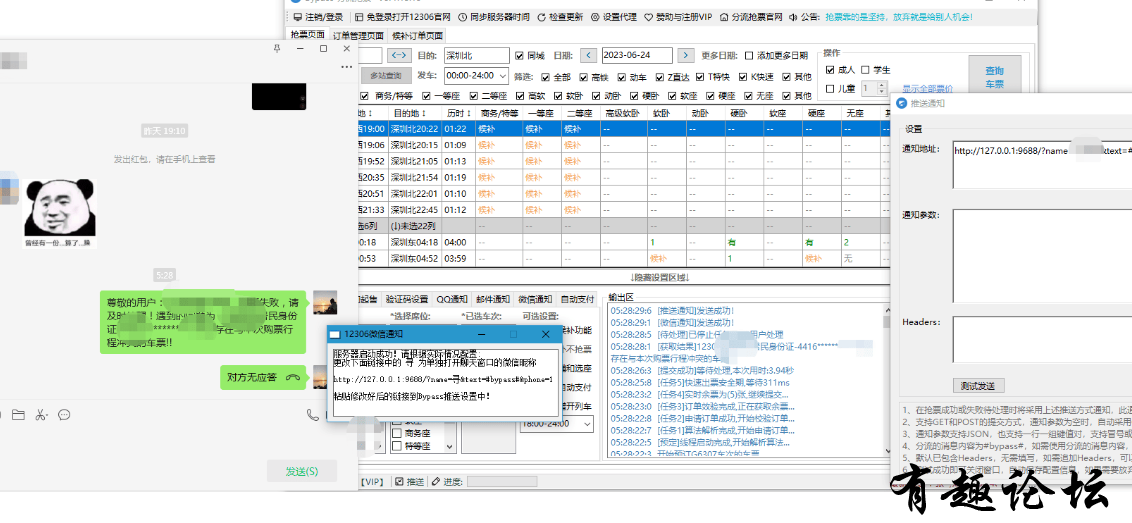1132x523 pixels.
Task: Open 设置代理 proxy settings
Action: (x=614, y=17)
